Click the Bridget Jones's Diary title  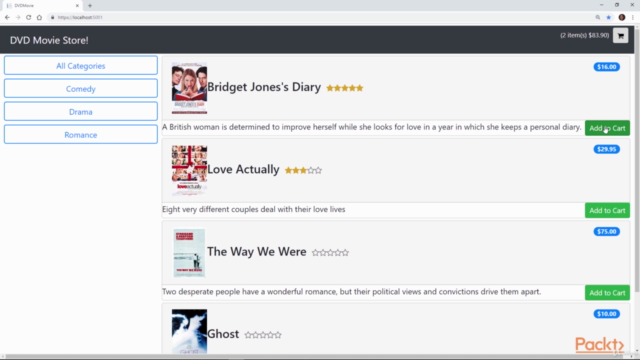(264, 87)
